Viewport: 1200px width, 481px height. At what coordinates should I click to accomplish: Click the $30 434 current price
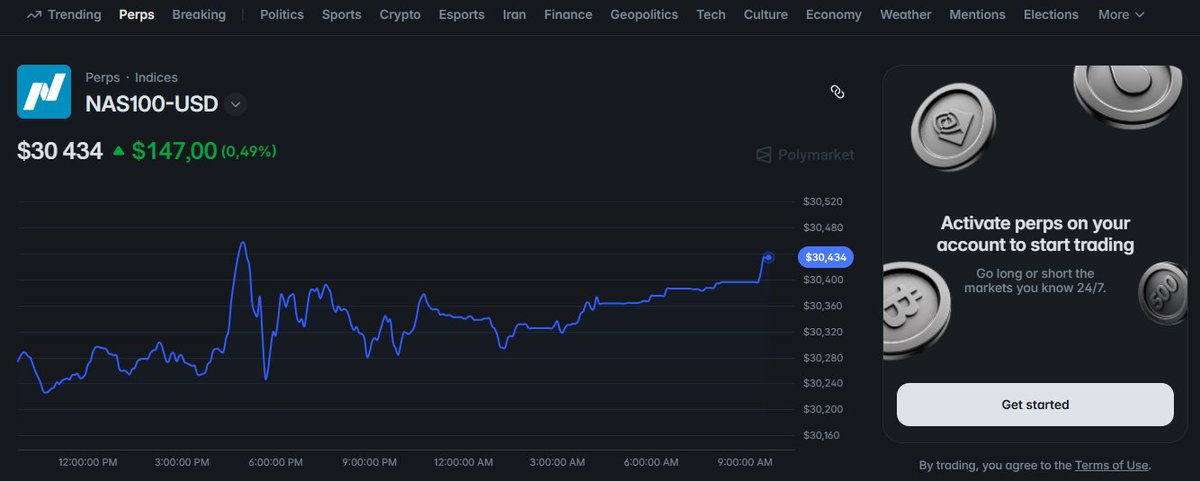(60, 151)
